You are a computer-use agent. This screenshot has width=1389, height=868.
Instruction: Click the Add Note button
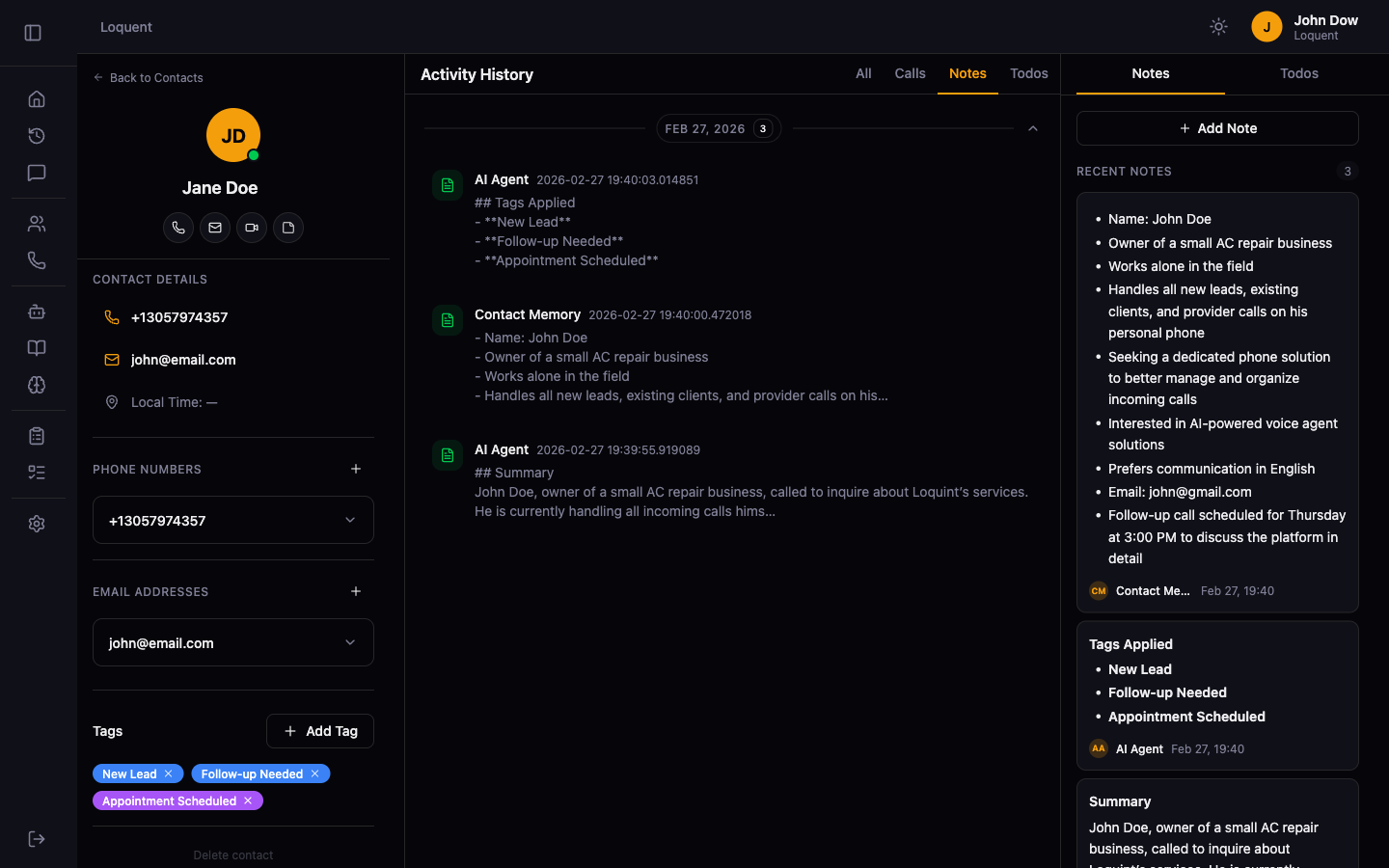pos(1217,127)
